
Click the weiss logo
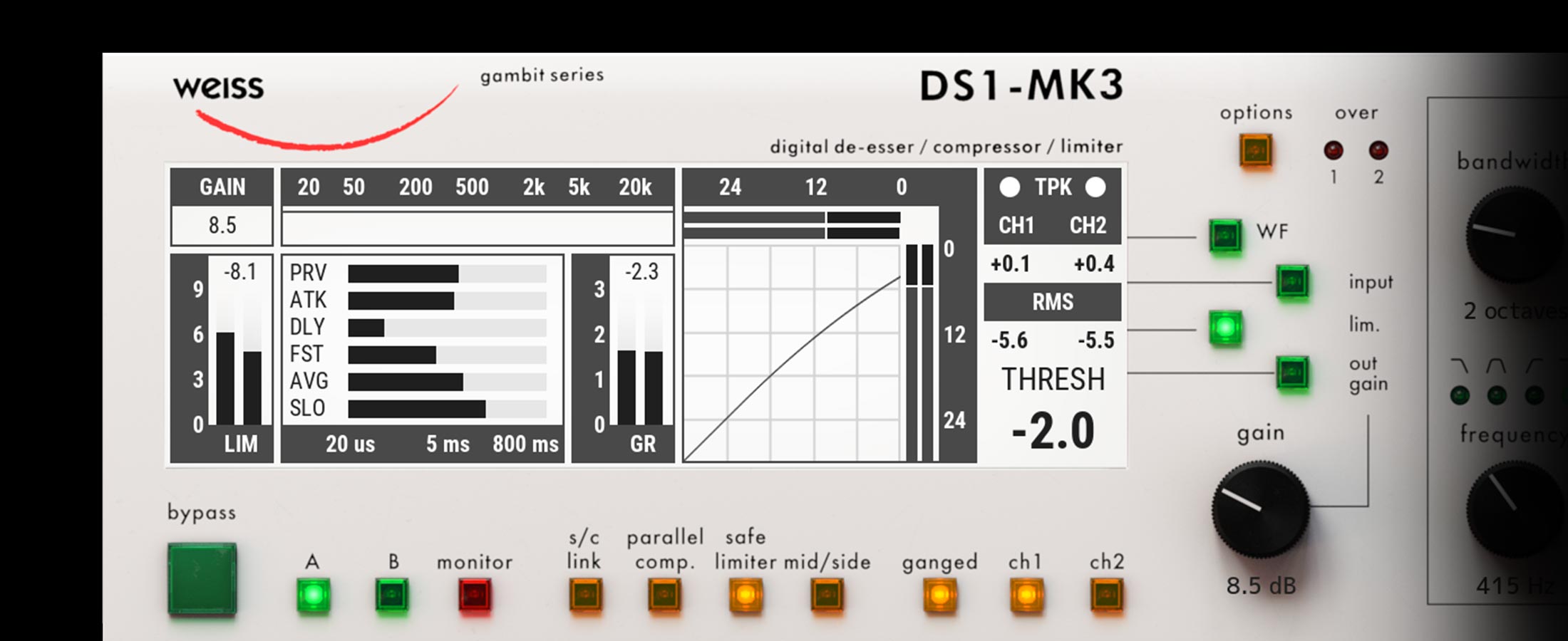click(x=219, y=88)
